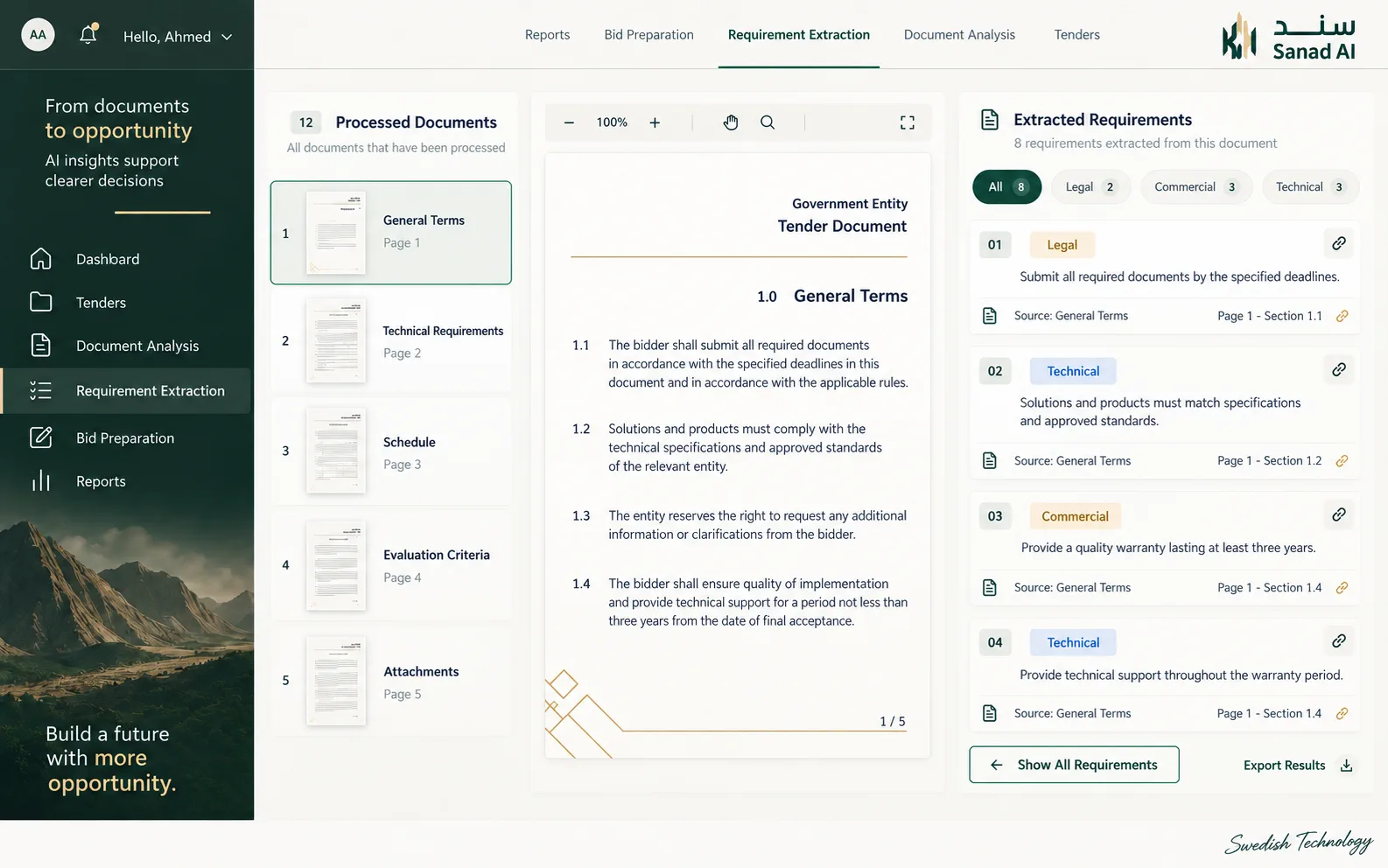Image resolution: width=1388 pixels, height=868 pixels.
Task: Open the Document Analysis top tab
Action: click(x=959, y=35)
